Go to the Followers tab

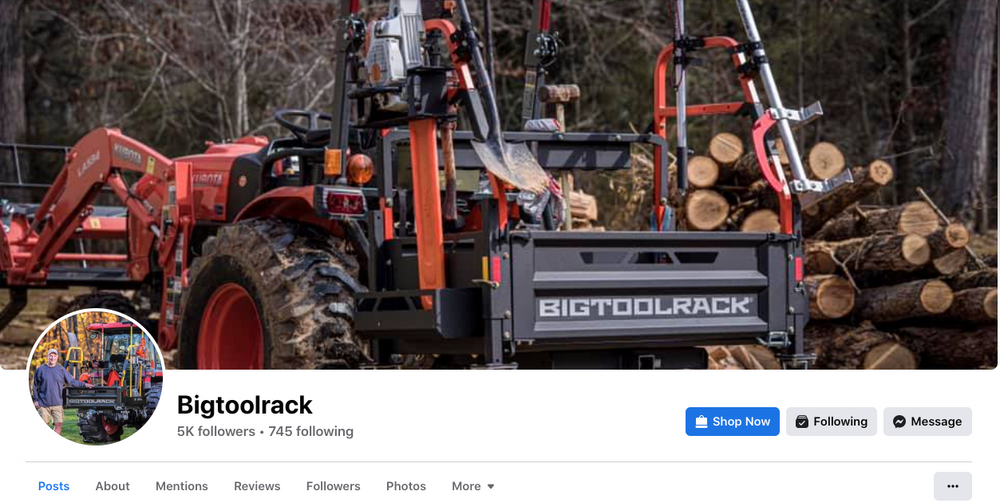point(333,486)
